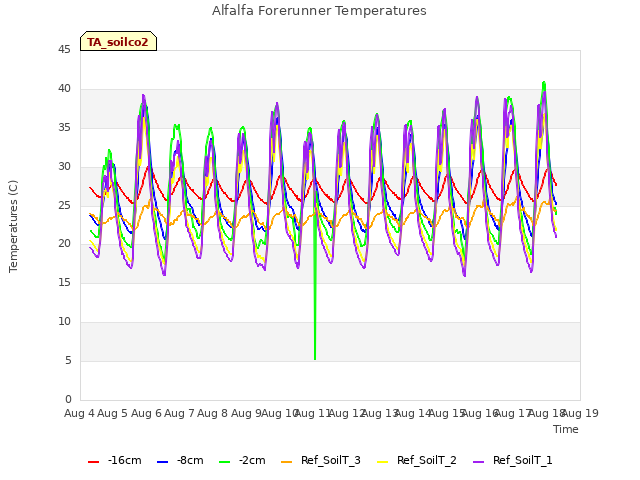The height and width of the screenshot is (480, 640).
Task: Click the Aug 4 x-axis label
Action: tap(79, 413)
